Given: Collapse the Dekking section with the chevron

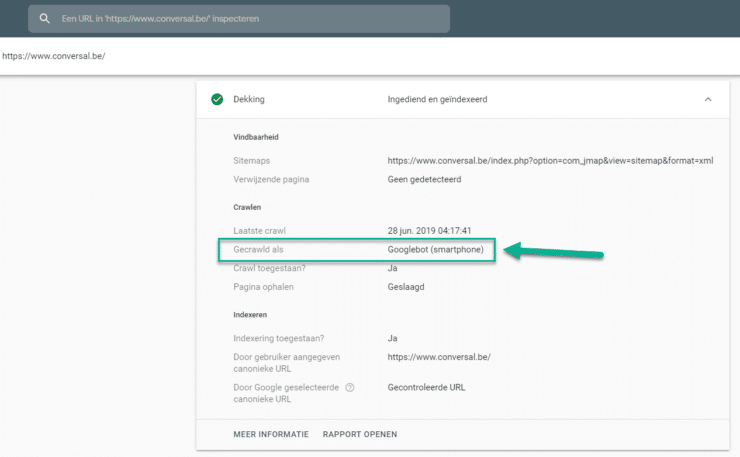Looking at the screenshot, I should point(708,99).
